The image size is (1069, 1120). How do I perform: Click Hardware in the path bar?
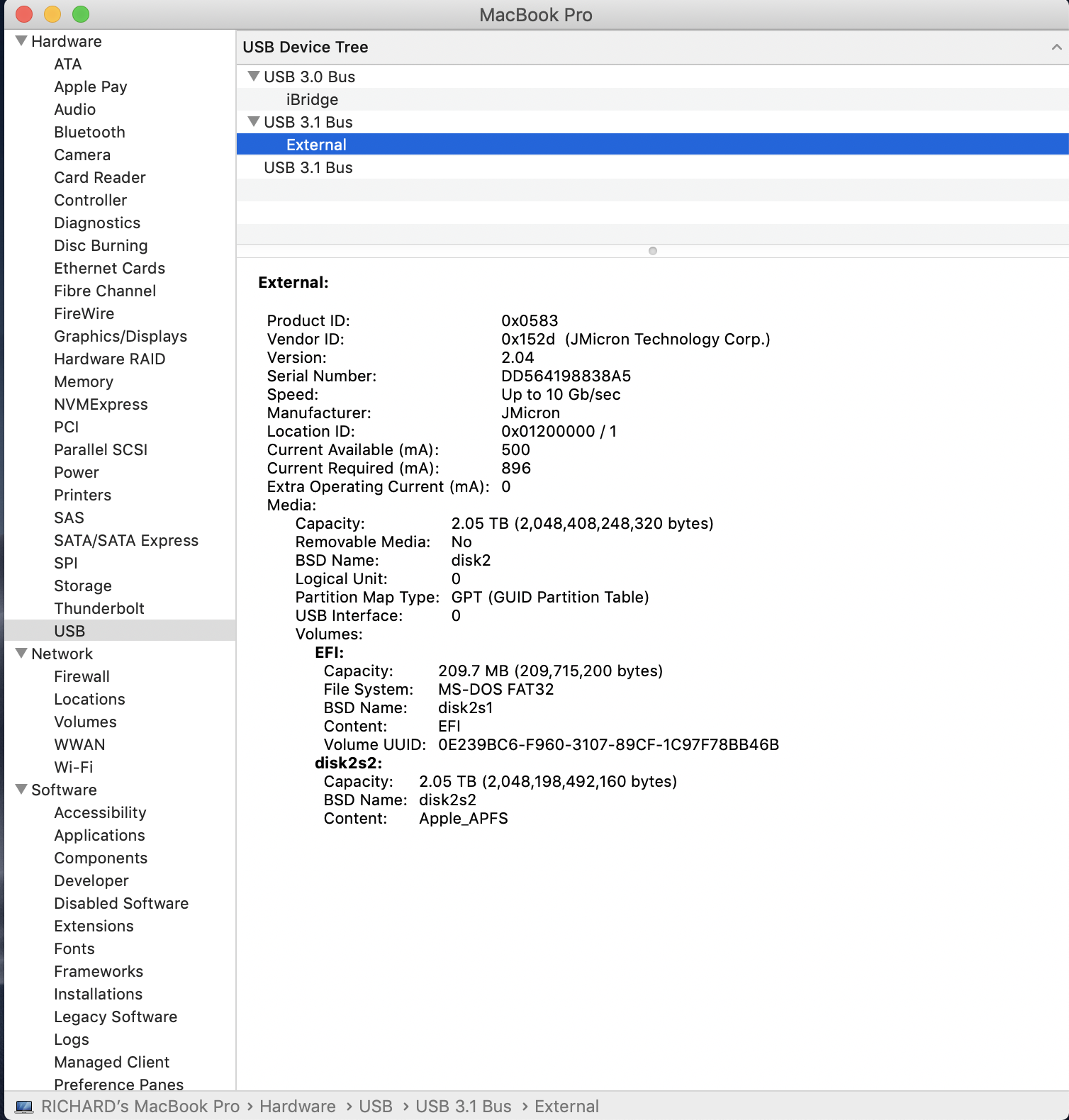coord(298,1107)
